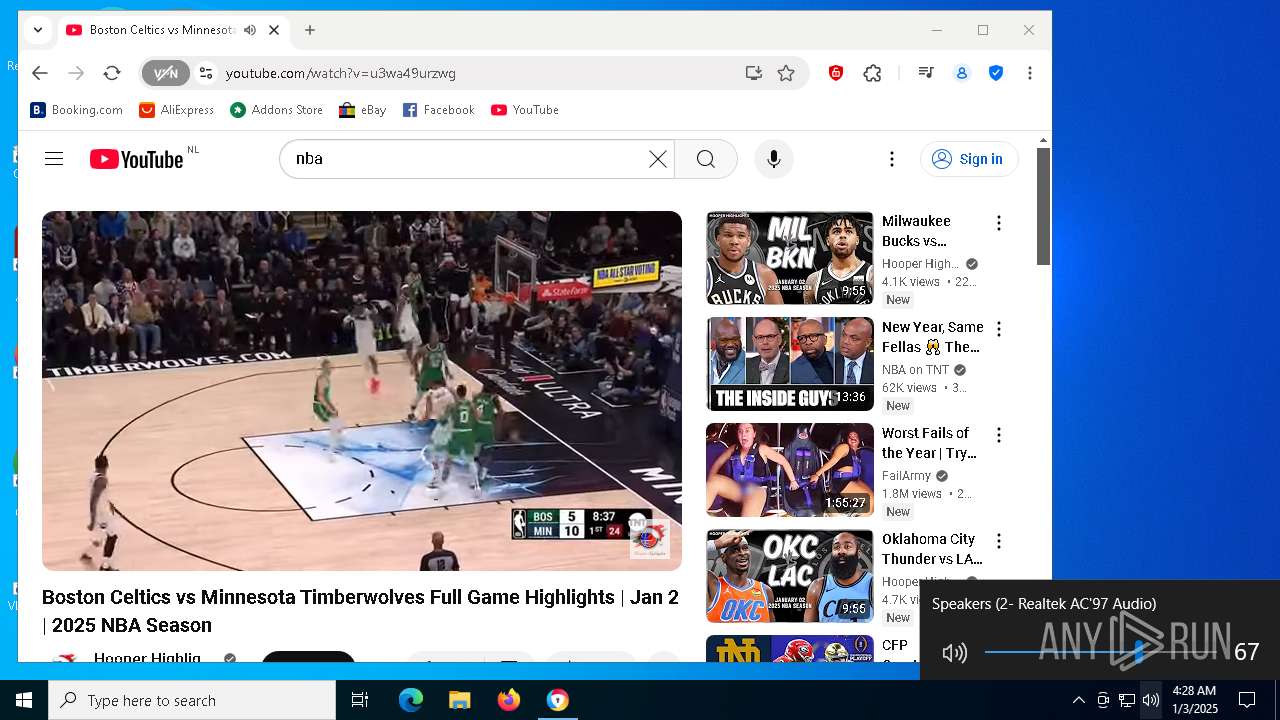Open the YouTube guide hamburger menu
Image resolution: width=1280 pixels, height=720 pixels.
coord(54,159)
